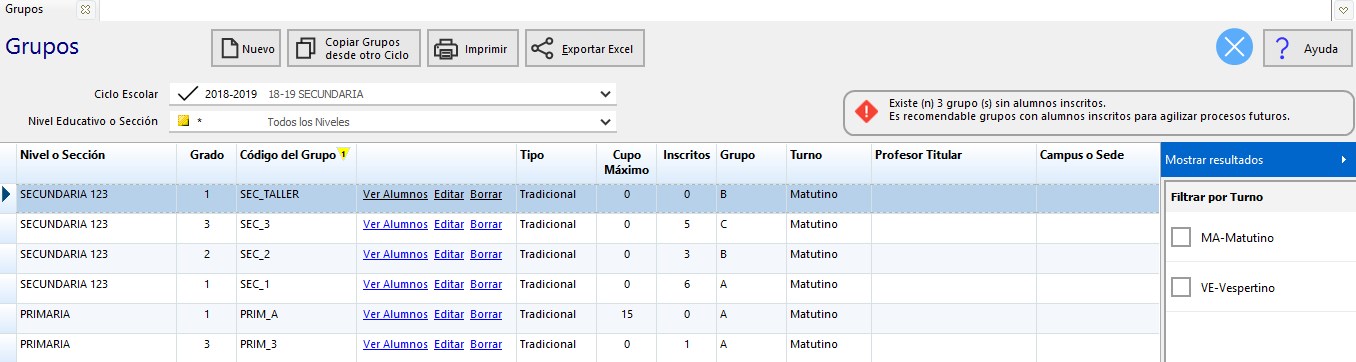
Task: Click Borrar for SEC_2
Action: 486,255
